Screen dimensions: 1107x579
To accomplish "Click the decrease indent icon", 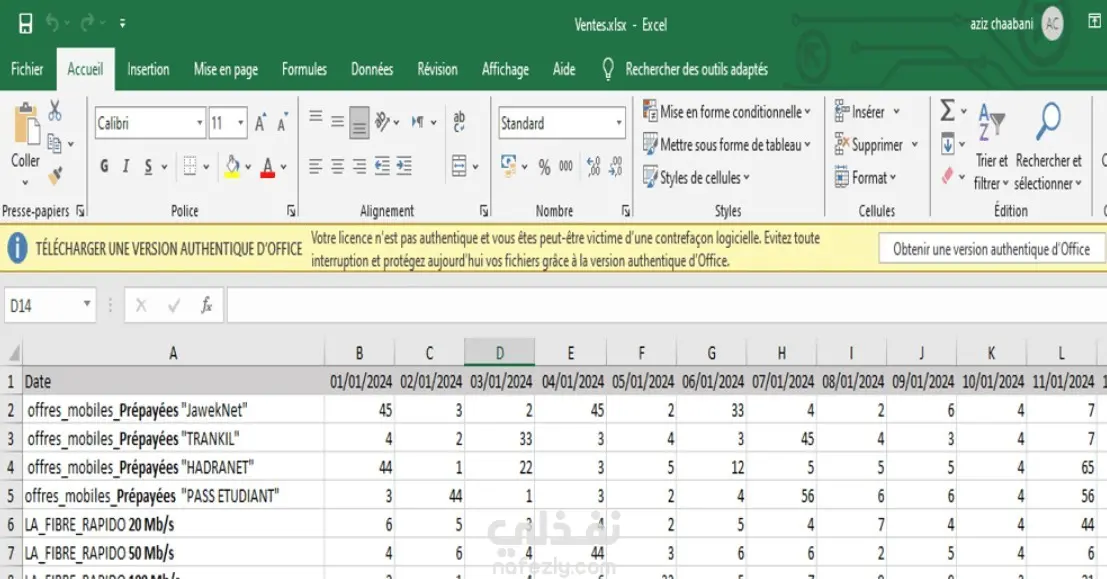I will click(x=382, y=167).
